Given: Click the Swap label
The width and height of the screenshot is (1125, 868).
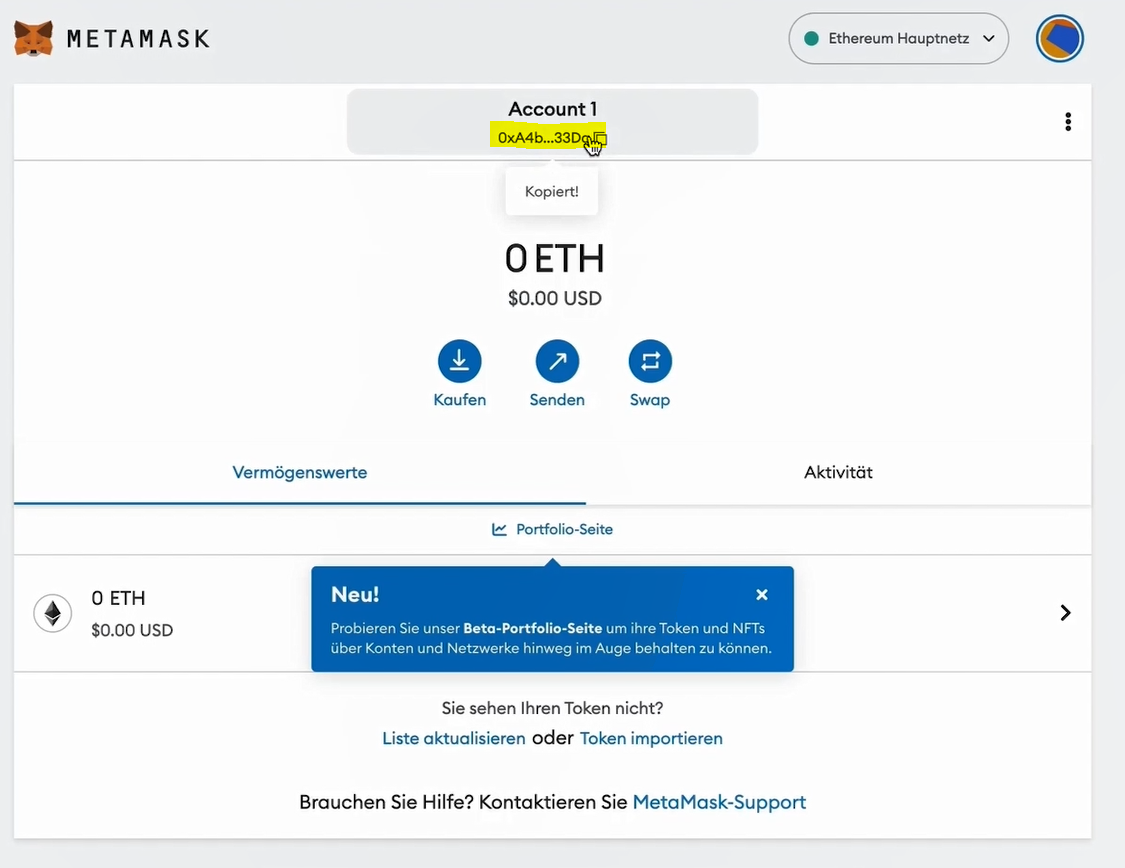Looking at the screenshot, I should pos(650,400).
